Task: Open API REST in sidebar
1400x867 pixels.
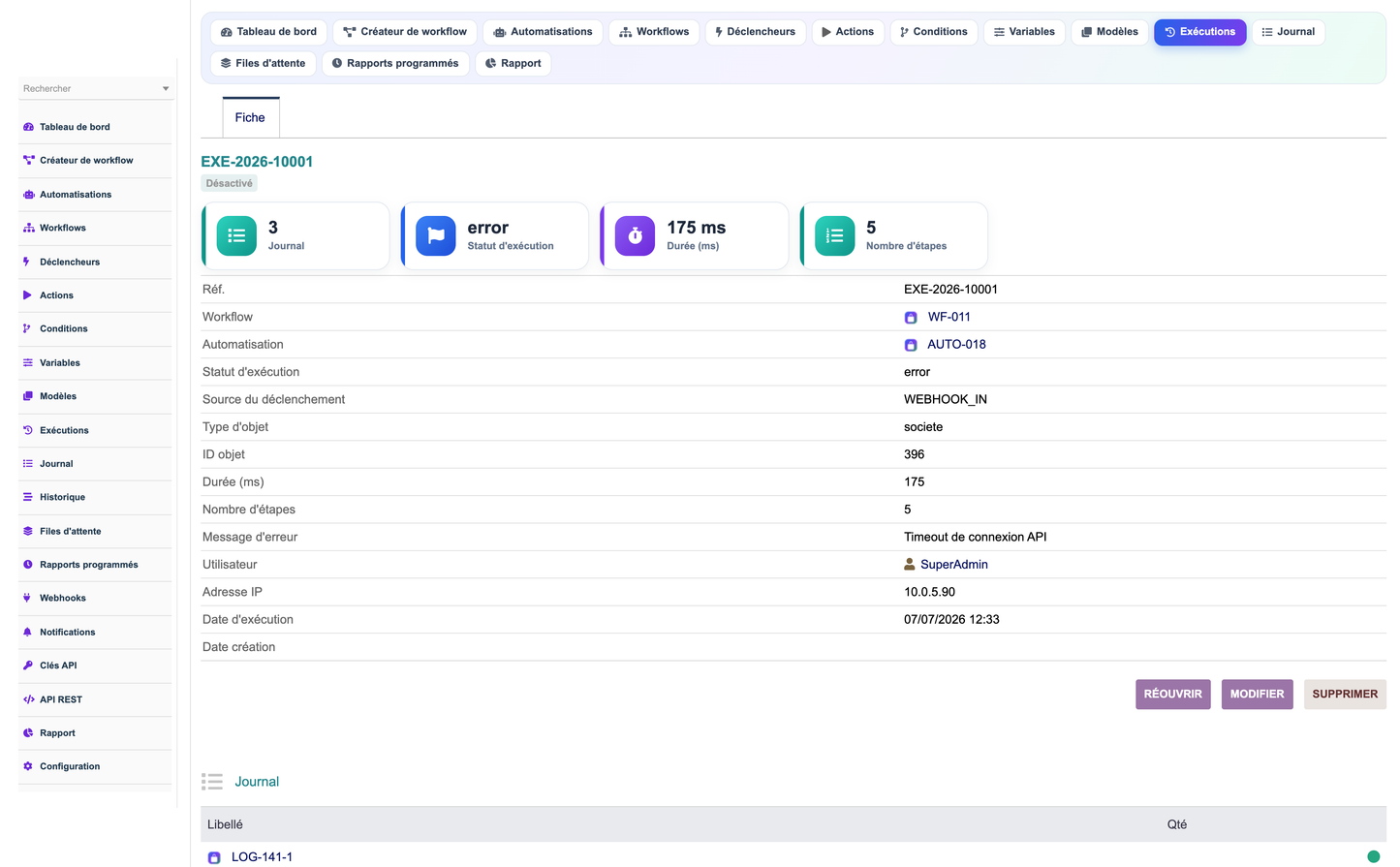Action: click(x=61, y=699)
